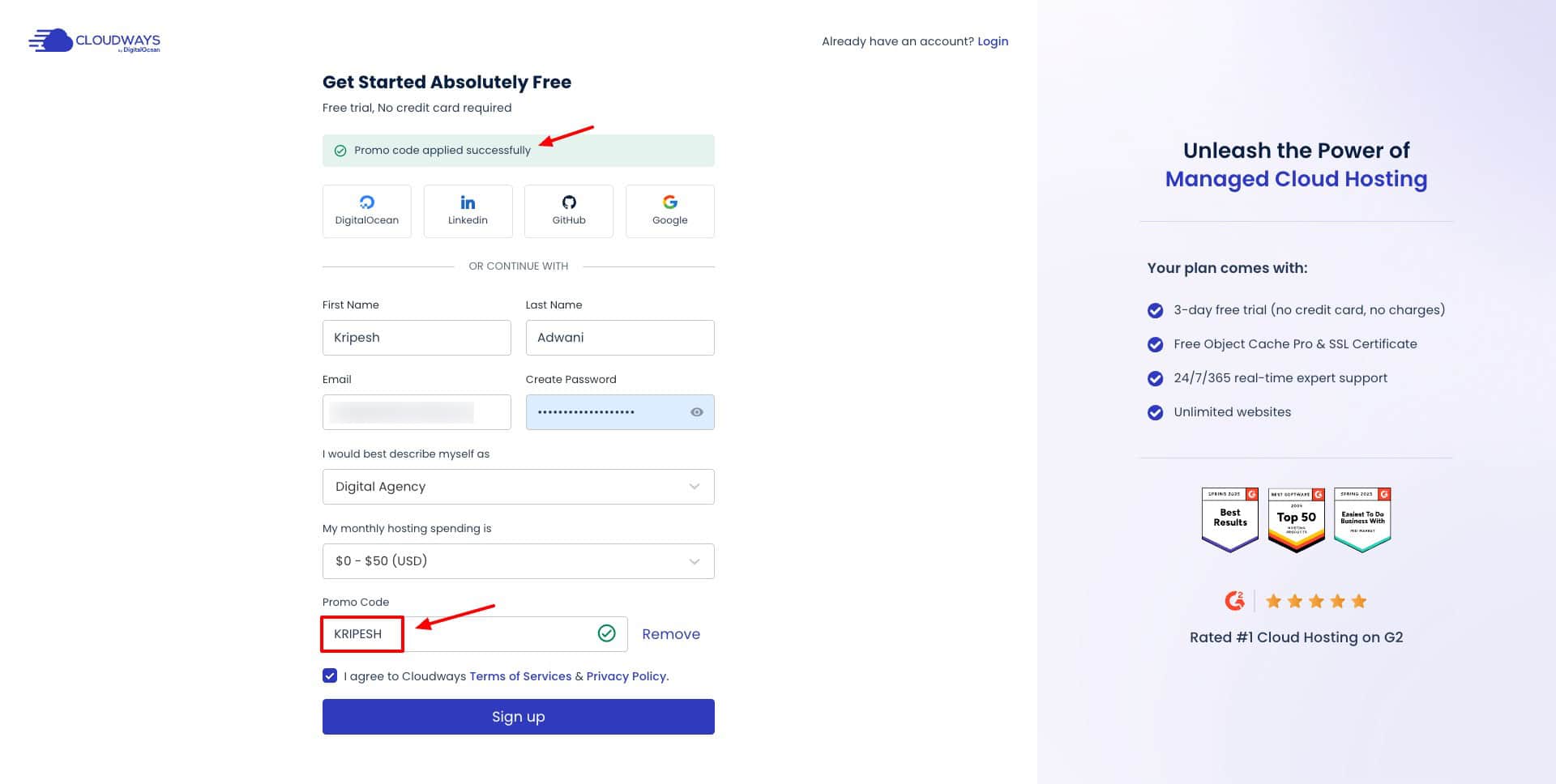This screenshot has height=784, width=1556.
Task: Click the Top 50 G2 badge
Action: click(1296, 519)
